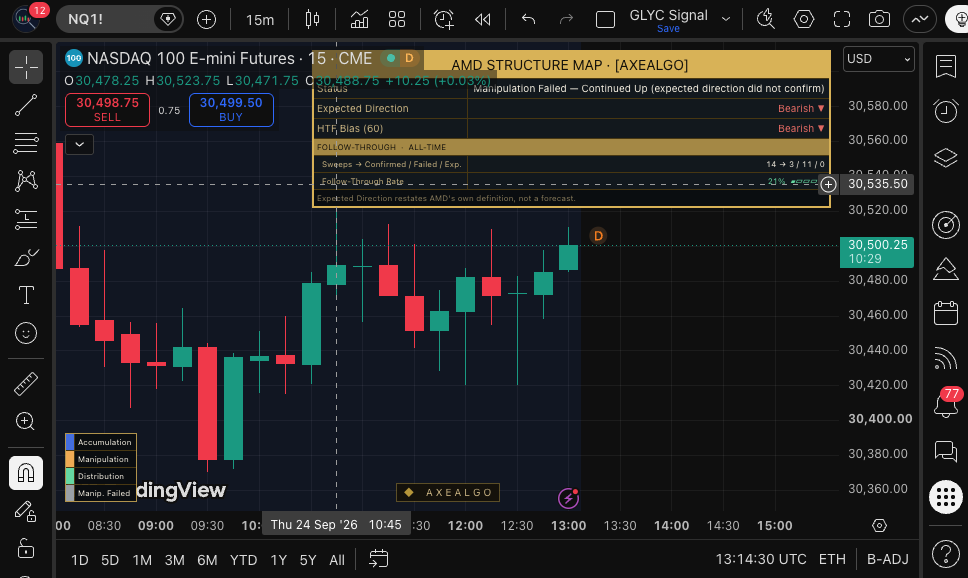Screen dimensions: 968x578
Task: Open the forecasting and measurement tools
Action: point(26,219)
